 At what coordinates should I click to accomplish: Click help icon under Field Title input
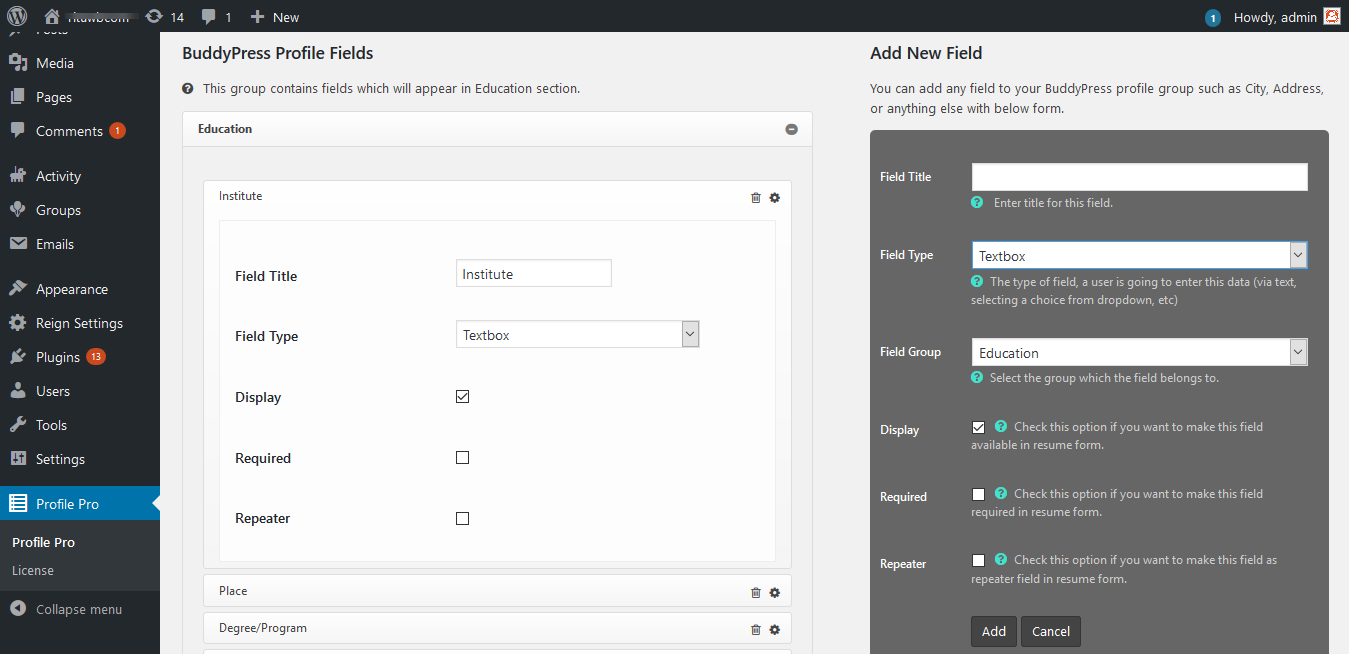977,202
